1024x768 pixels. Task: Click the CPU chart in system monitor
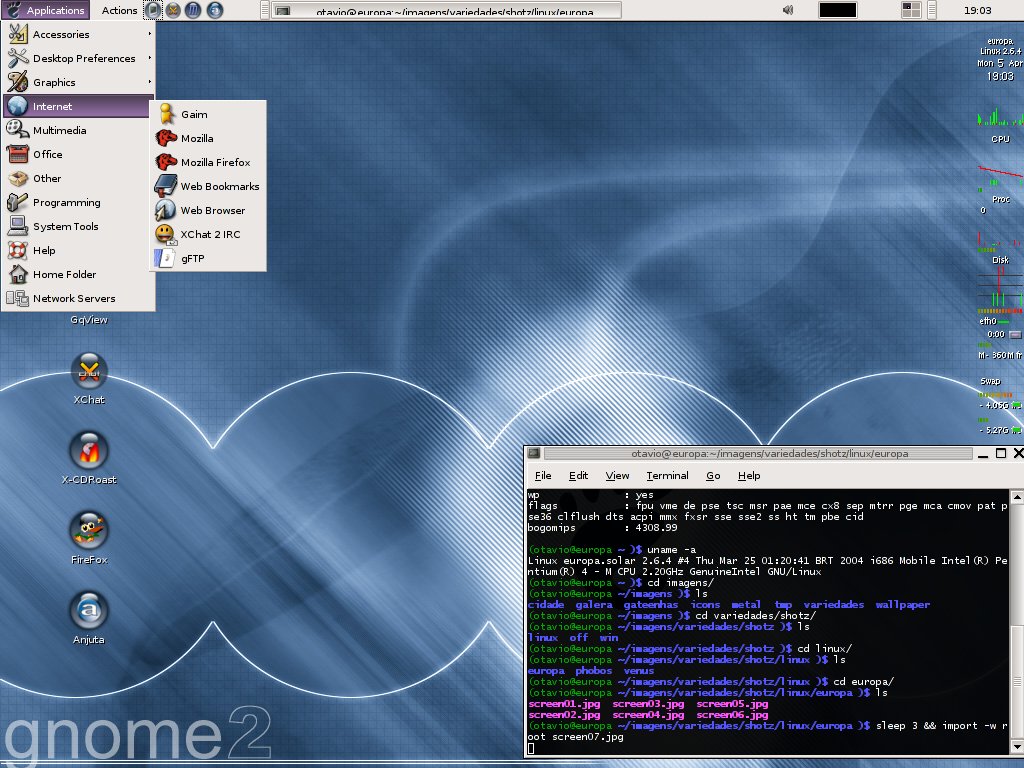tap(1000, 119)
